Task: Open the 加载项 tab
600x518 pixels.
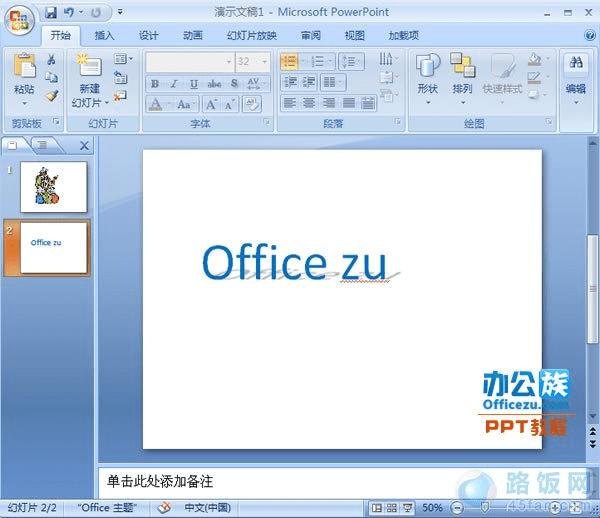Action: click(x=403, y=36)
